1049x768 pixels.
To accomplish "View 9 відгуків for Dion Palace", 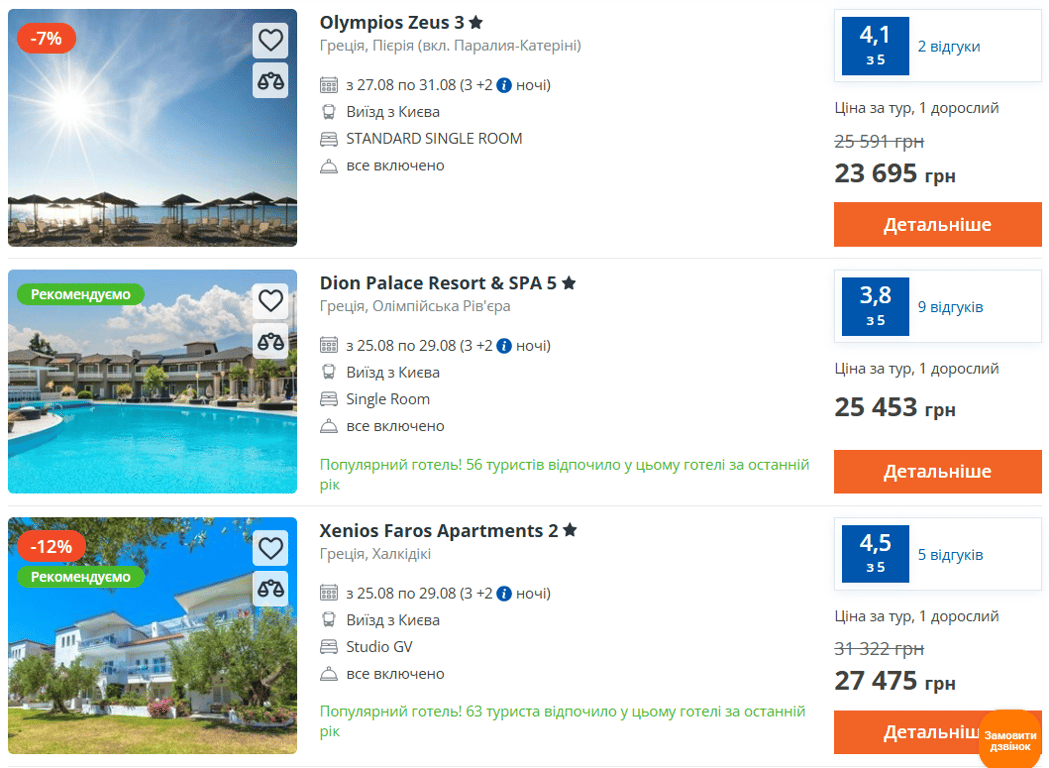I will click(950, 307).
